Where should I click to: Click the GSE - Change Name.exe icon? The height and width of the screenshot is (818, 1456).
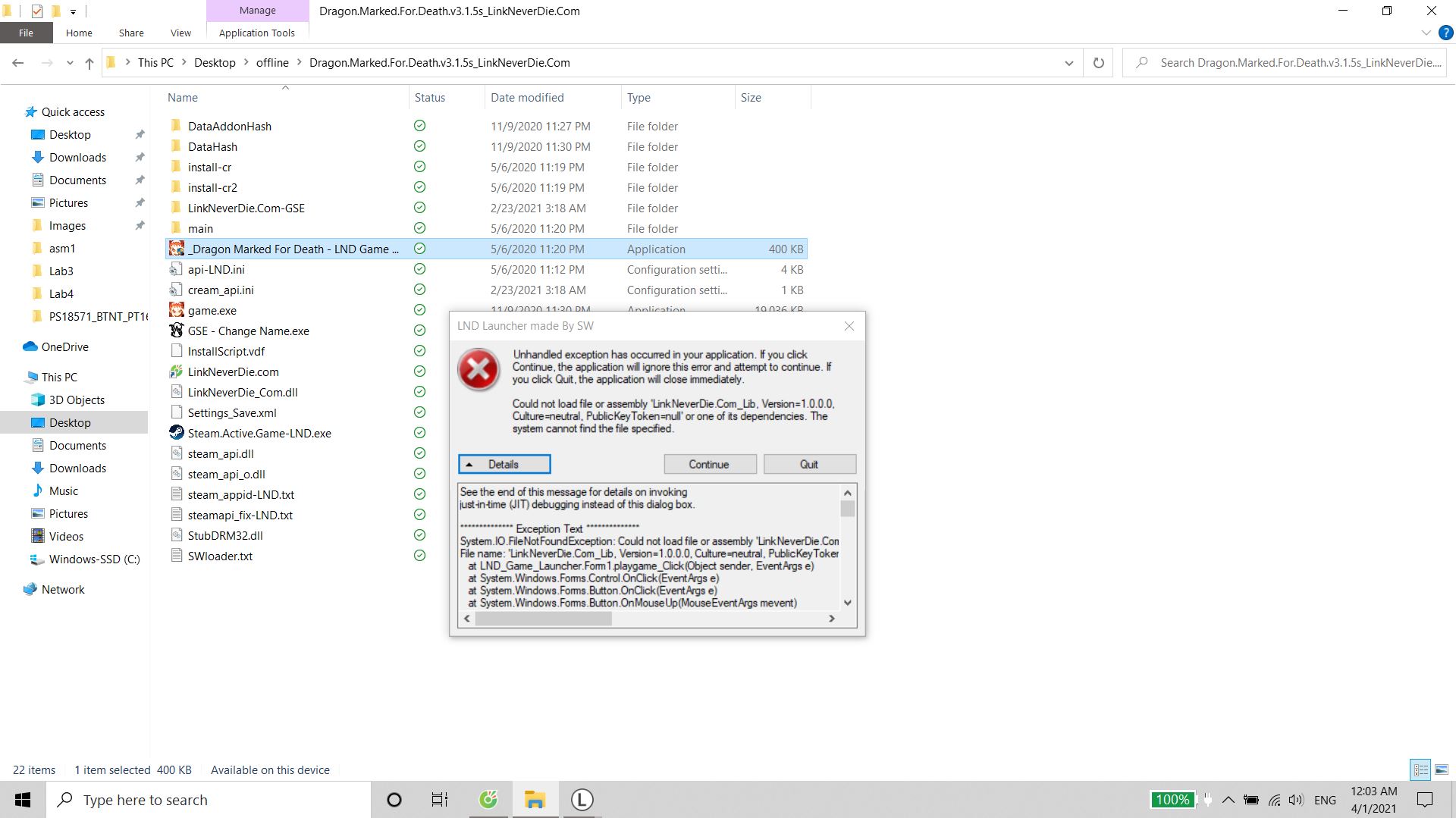coord(176,331)
